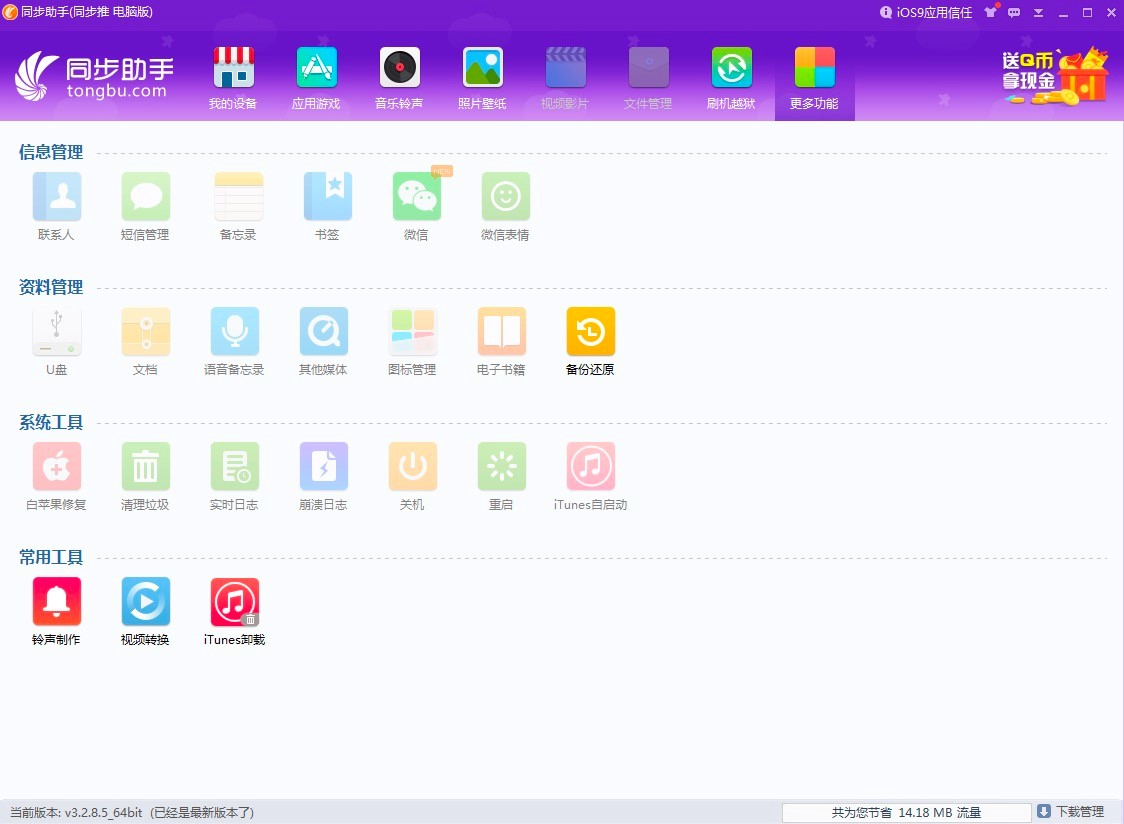Launch the 铃声制作 ringtone maker
The width and height of the screenshot is (1124, 824).
[x=56, y=602]
